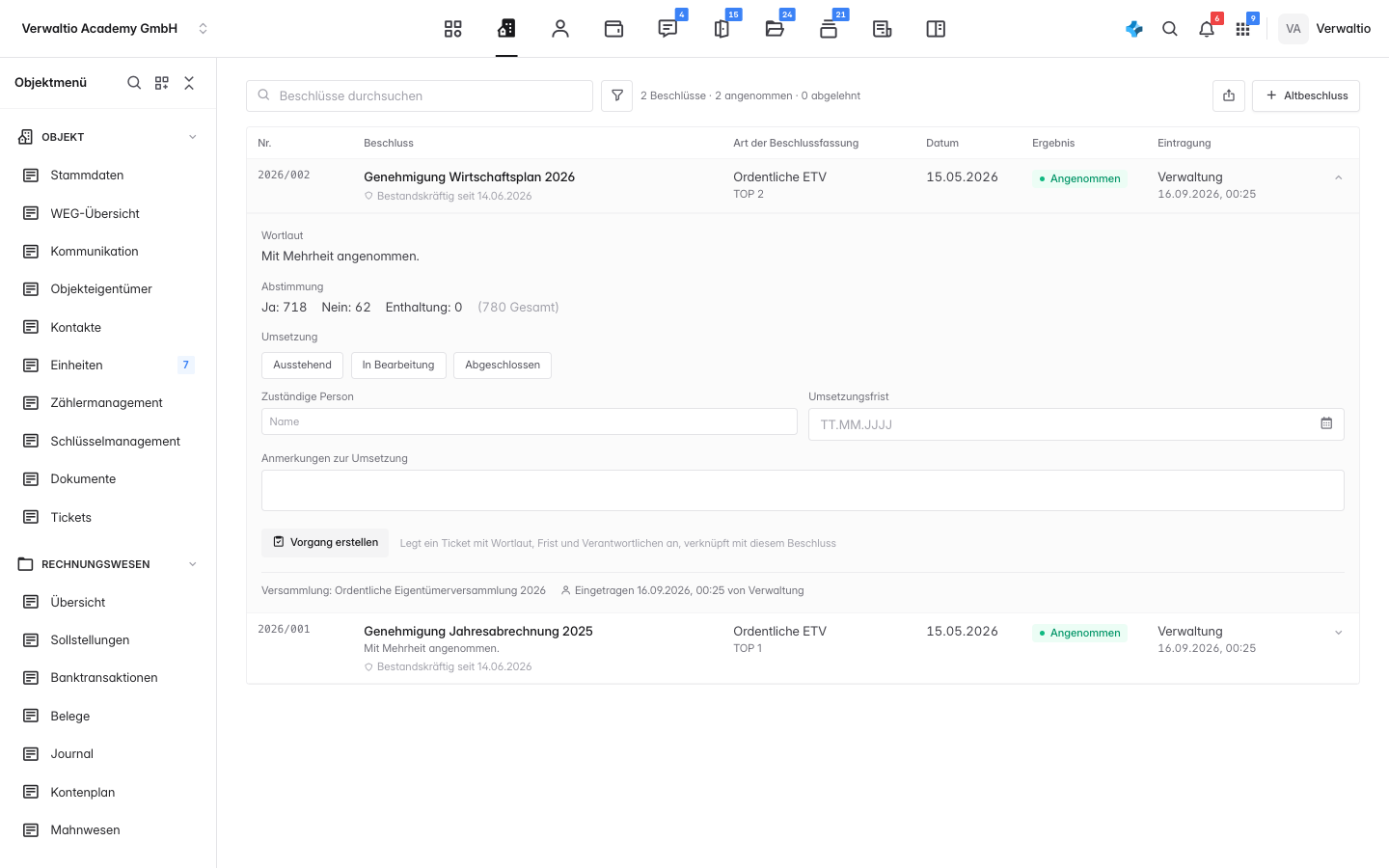The width and height of the screenshot is (1389, 868).
Task: Open the folder icon with badge 24
Action: click(775, 29)
